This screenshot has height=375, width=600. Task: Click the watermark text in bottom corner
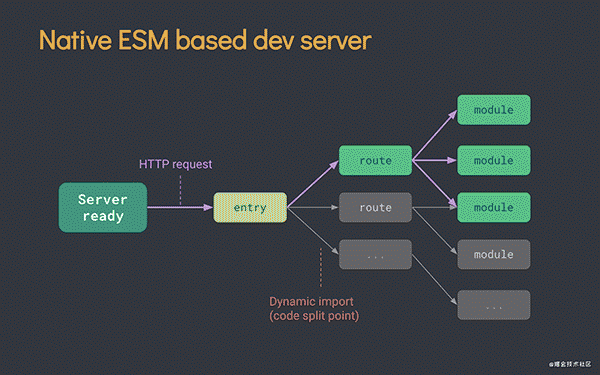pos(570,364)
